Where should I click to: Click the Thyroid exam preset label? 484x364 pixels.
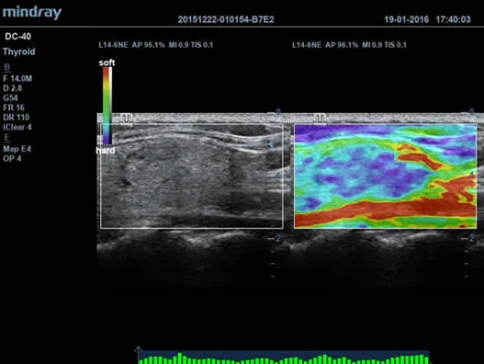click(19, 52)
